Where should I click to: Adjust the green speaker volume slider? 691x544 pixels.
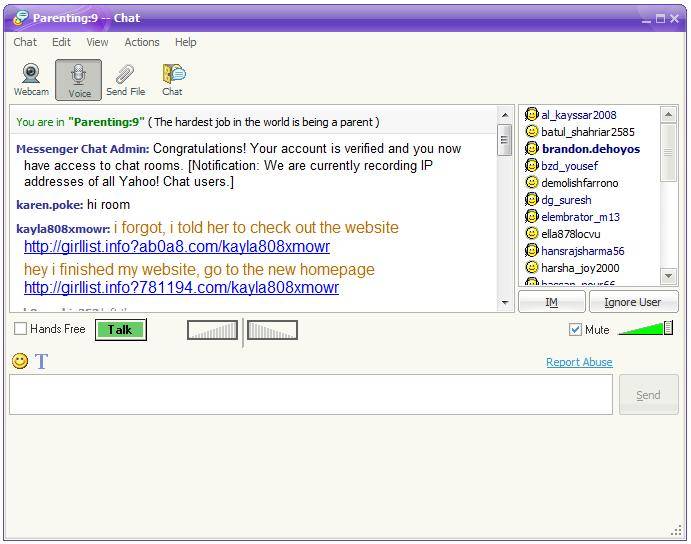point(646,328)
